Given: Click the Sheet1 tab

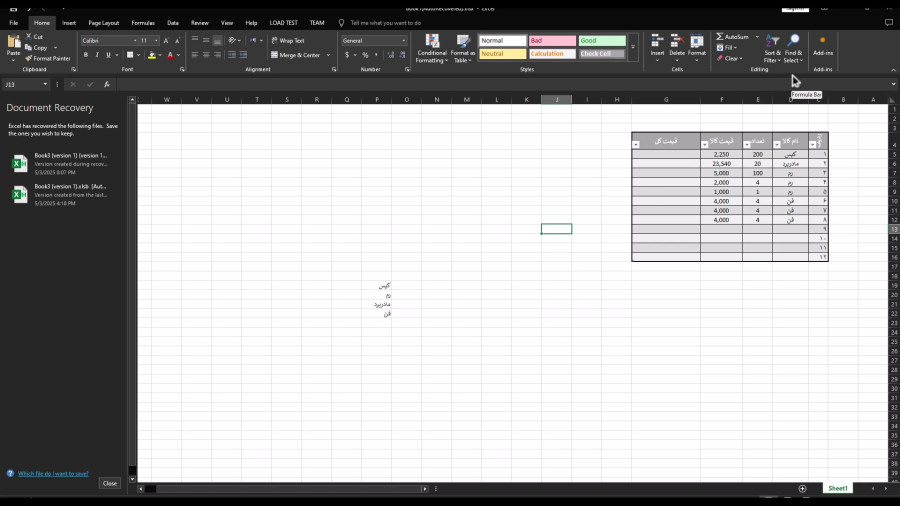Looking at the screenshot, I should tap(837, 488).
